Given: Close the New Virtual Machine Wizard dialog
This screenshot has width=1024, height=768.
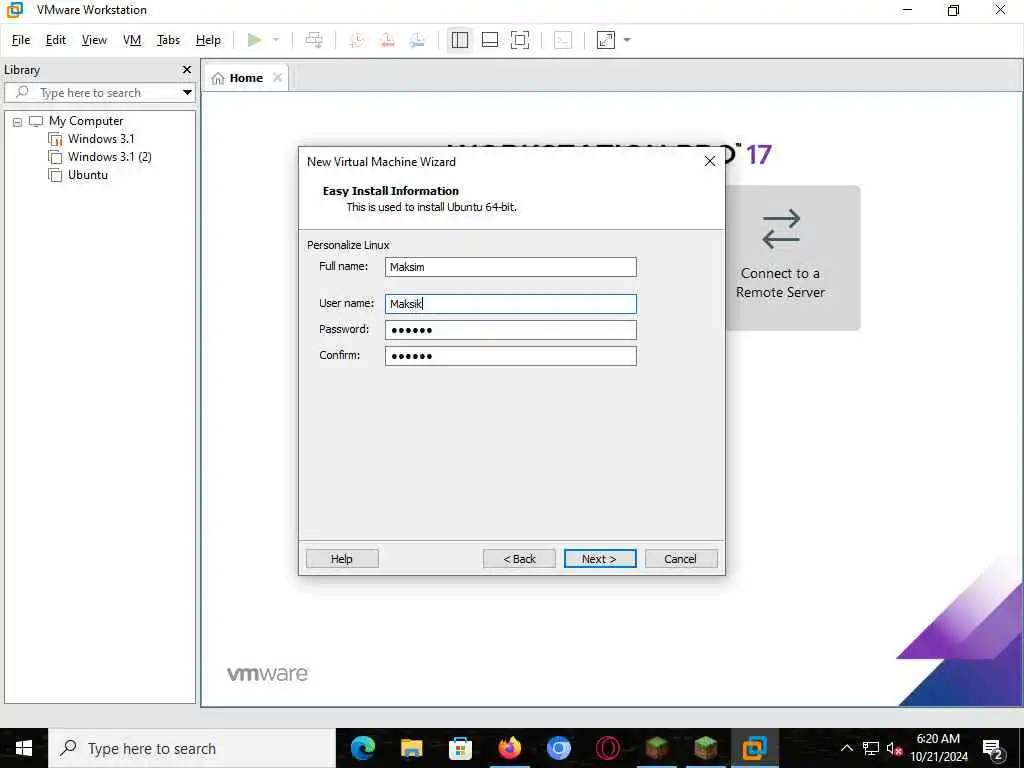Looking at the screenshot, I should 710,161.
